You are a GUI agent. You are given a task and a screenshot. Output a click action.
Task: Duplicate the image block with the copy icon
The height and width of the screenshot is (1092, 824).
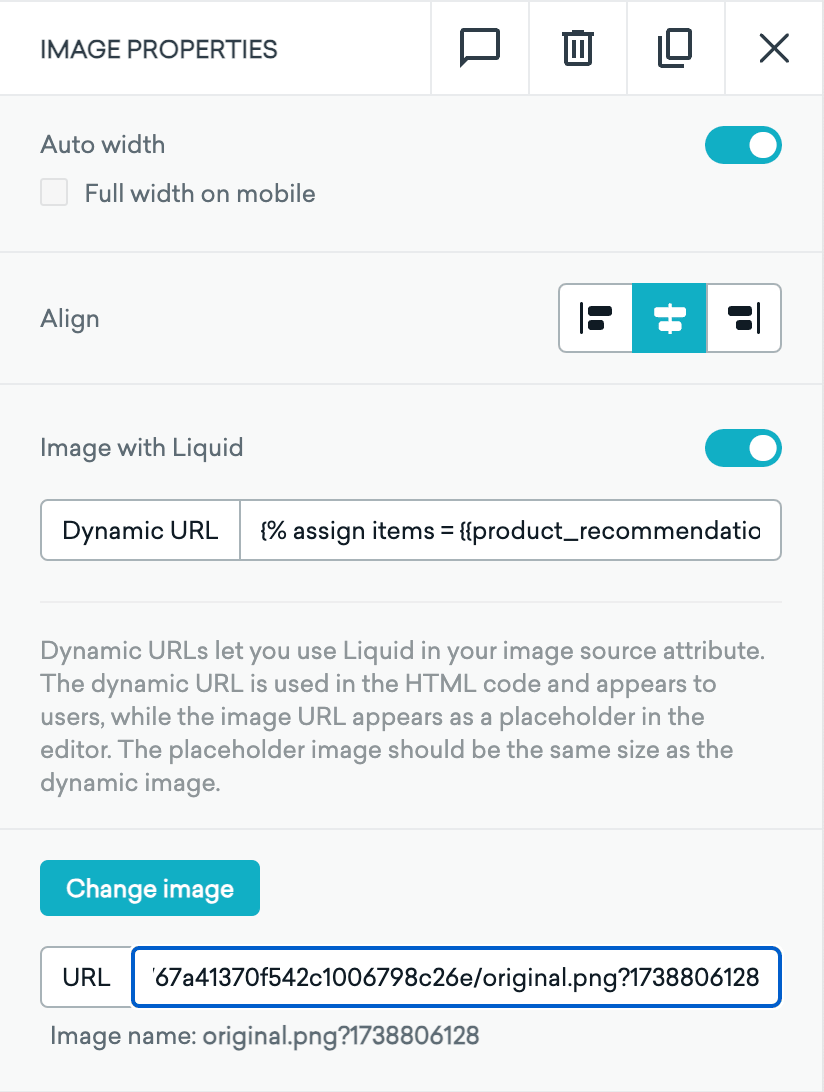[x=675, y=48]
